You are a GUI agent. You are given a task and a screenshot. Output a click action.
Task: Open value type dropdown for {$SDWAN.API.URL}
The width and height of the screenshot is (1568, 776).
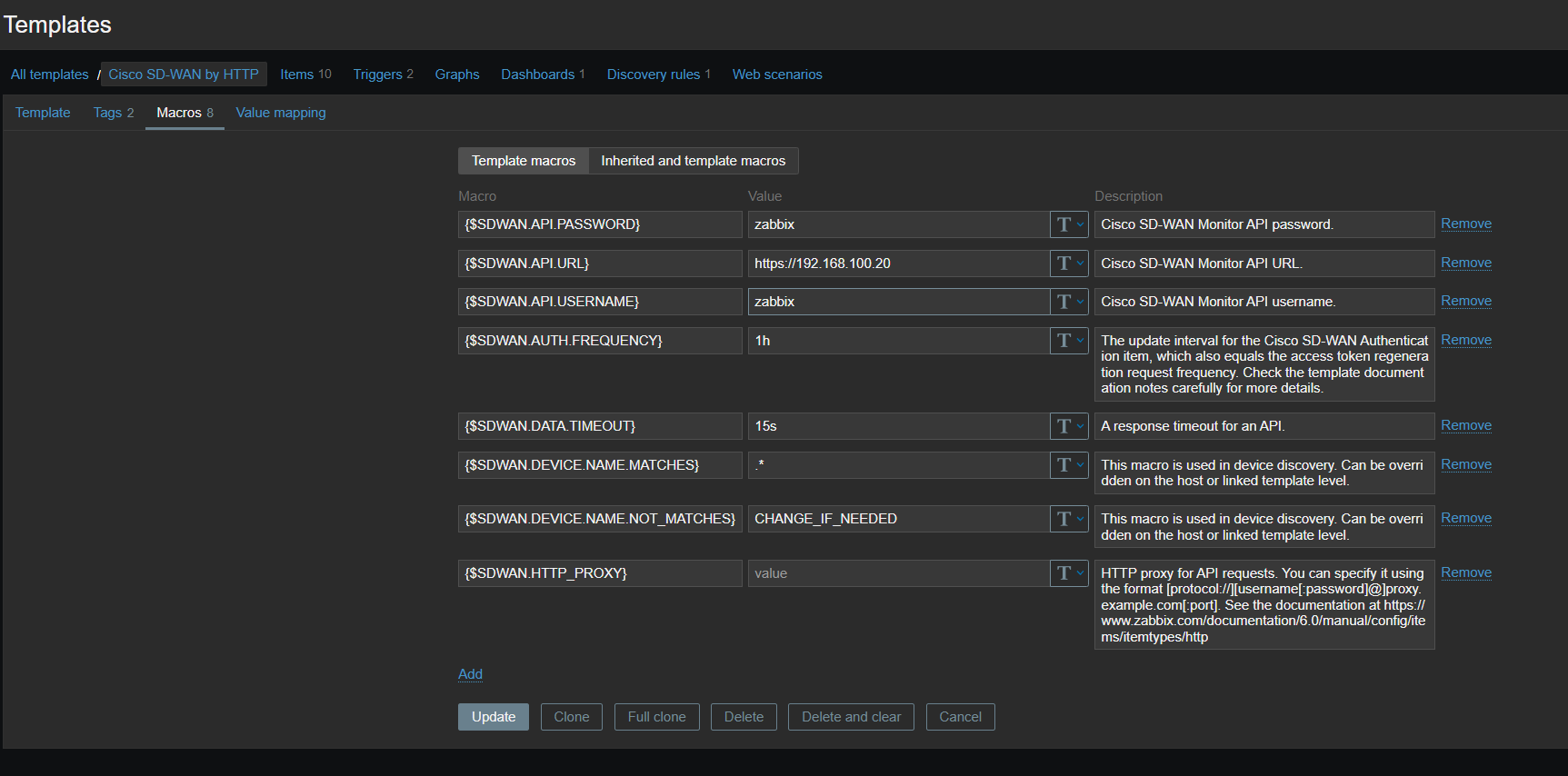pos(1069,264)
